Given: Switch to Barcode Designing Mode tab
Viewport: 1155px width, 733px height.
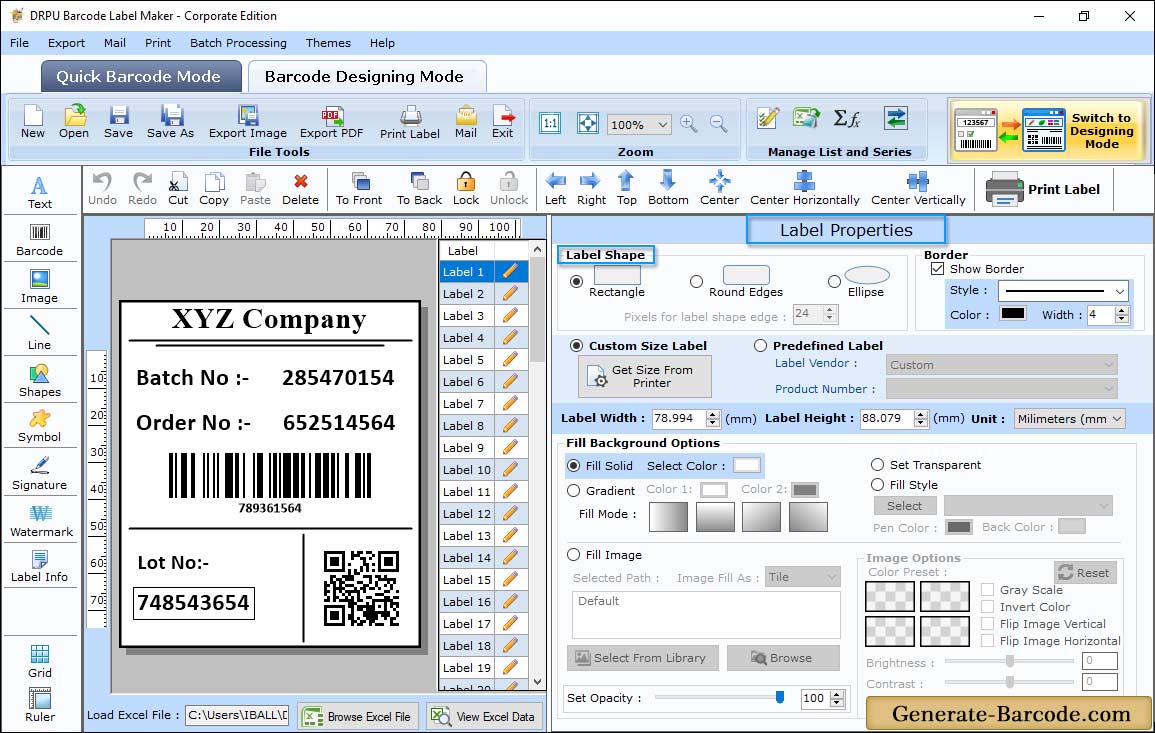Looking at the screenshot, I should coord(366,76).
